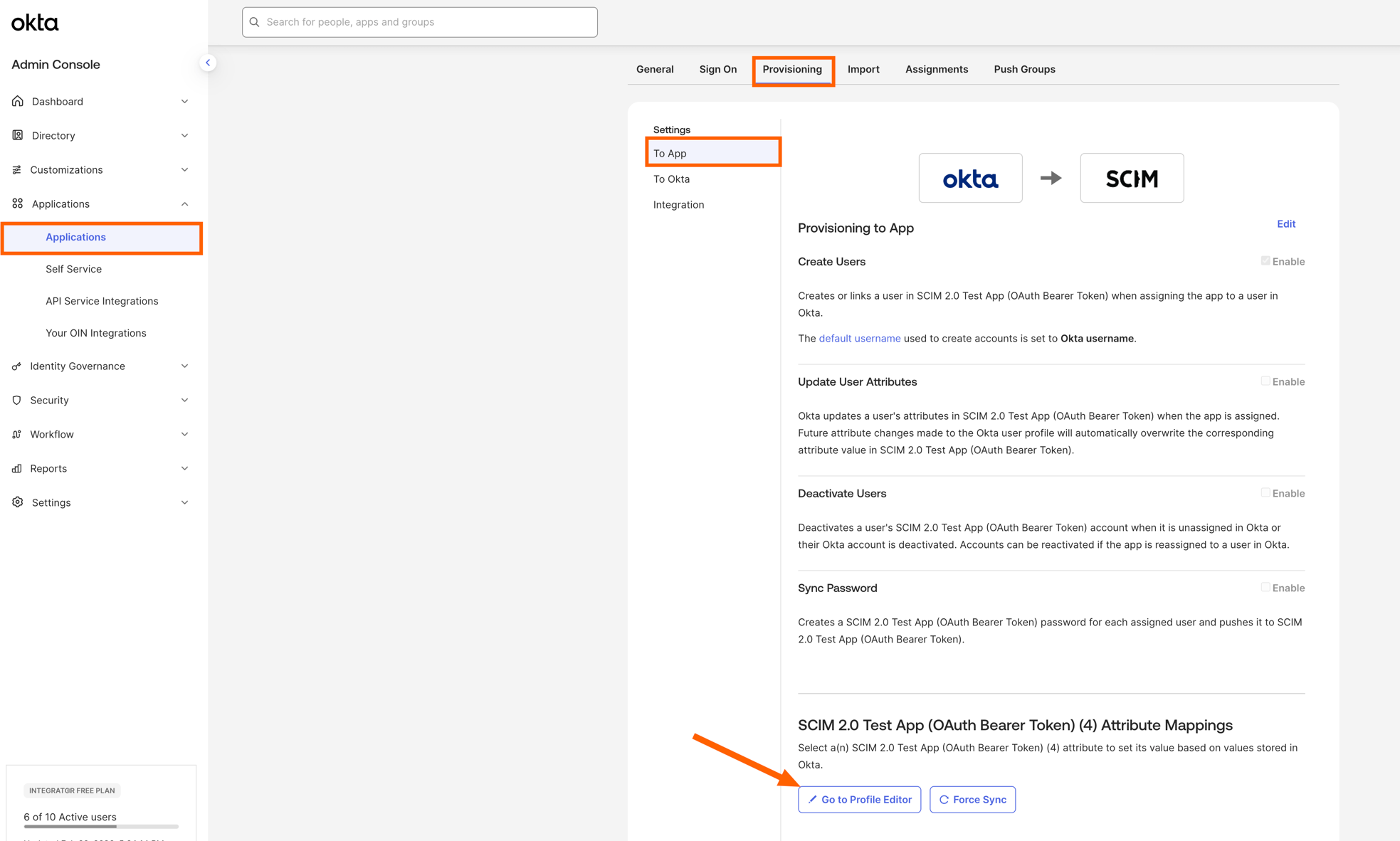Screen dimensions: 1400x841
Task: Click the pencil icon on Profile Editor button
Action: 812,799
